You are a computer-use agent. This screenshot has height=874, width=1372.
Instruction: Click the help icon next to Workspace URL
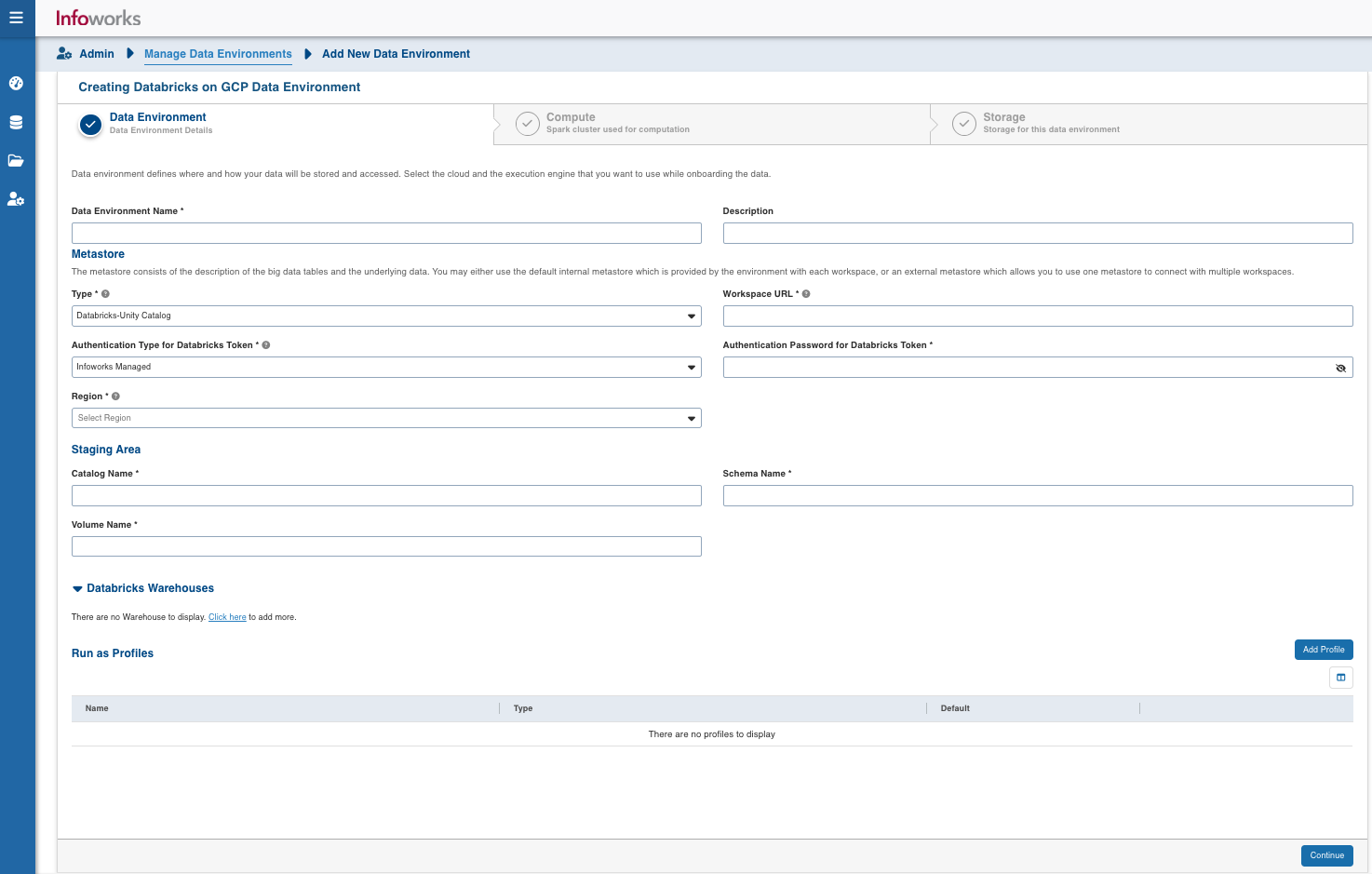806,294
